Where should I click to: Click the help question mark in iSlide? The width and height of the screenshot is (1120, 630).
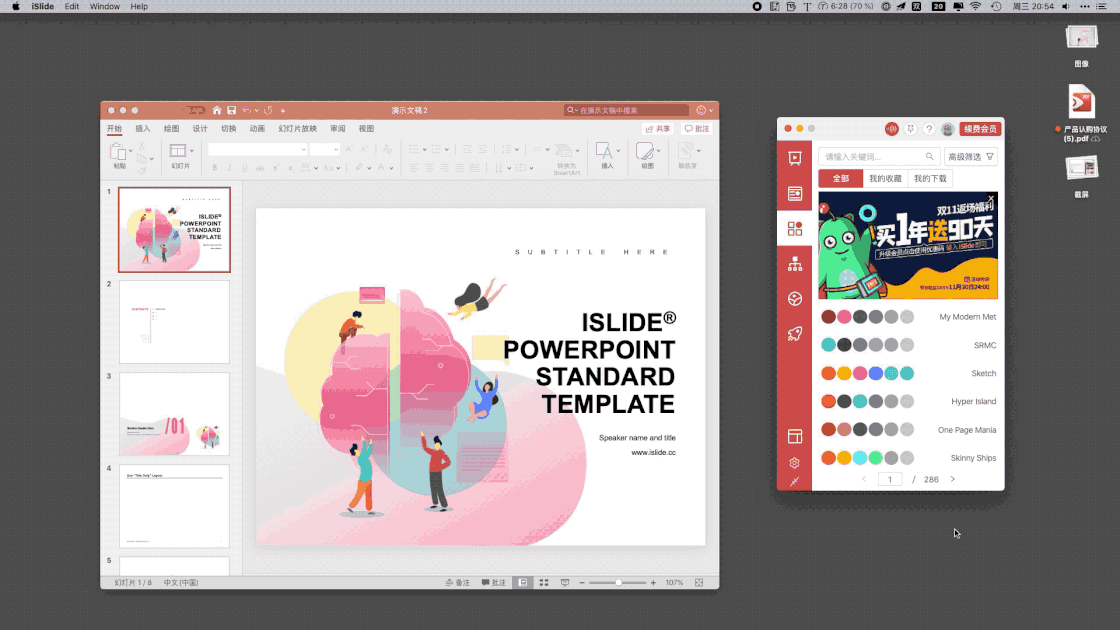point(929,129)
